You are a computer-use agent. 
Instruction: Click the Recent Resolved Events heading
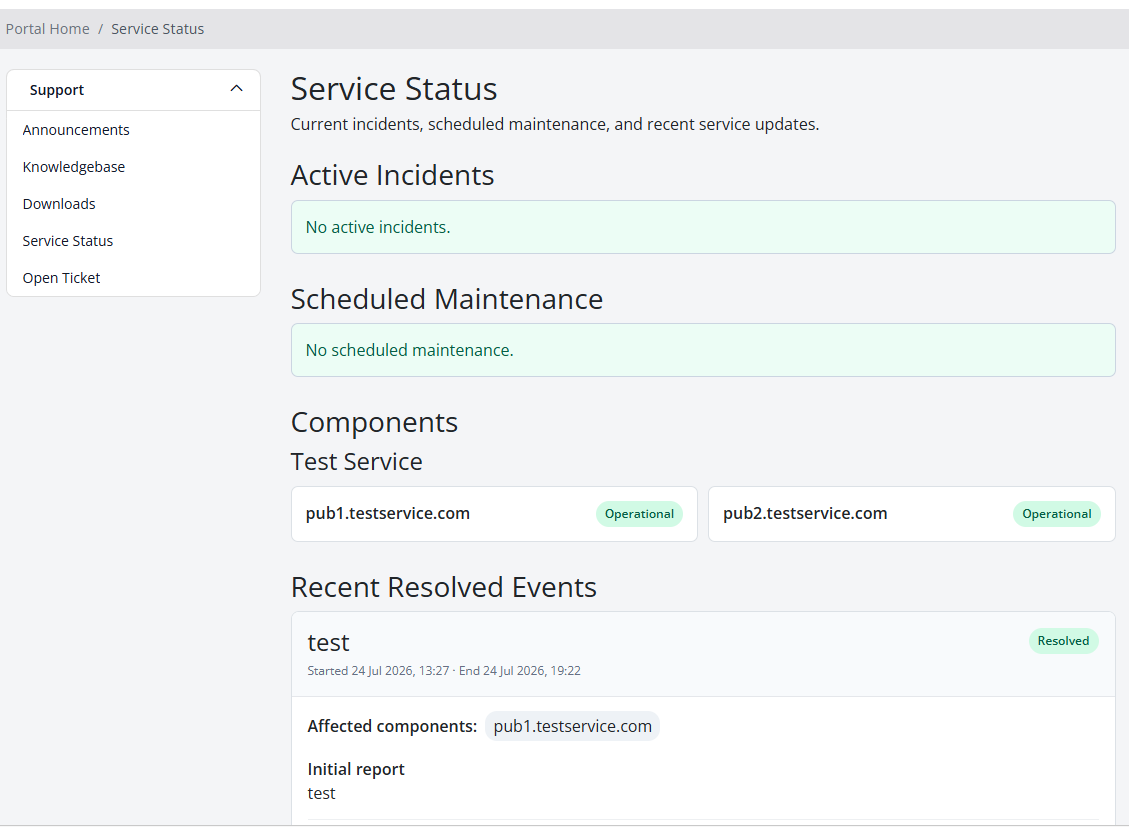point(444,587)
